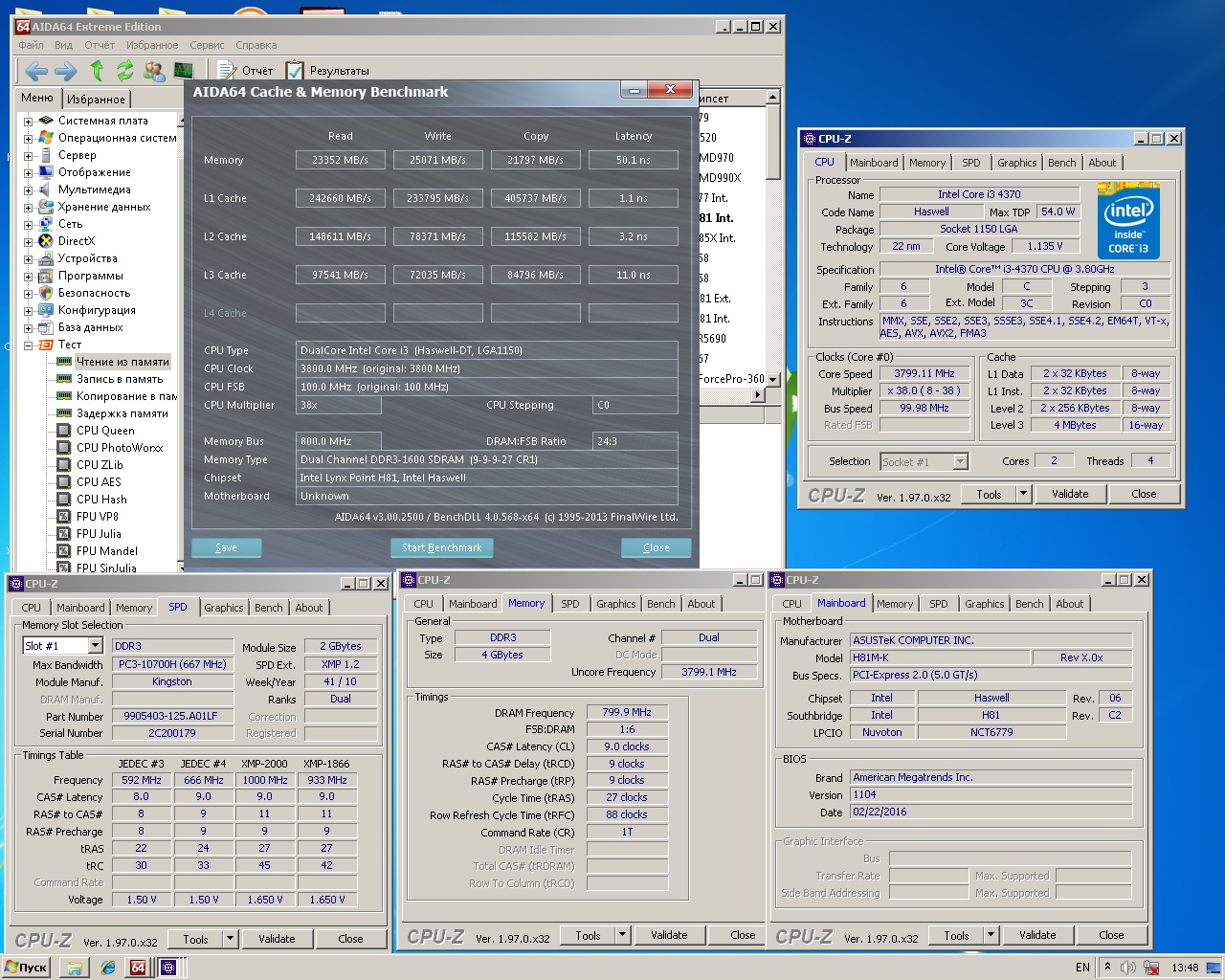Image resolution: width=1225 pixels, height=980 pixels.
Task: Click the Kingston module manufacturer field
Action: [172, 681]
